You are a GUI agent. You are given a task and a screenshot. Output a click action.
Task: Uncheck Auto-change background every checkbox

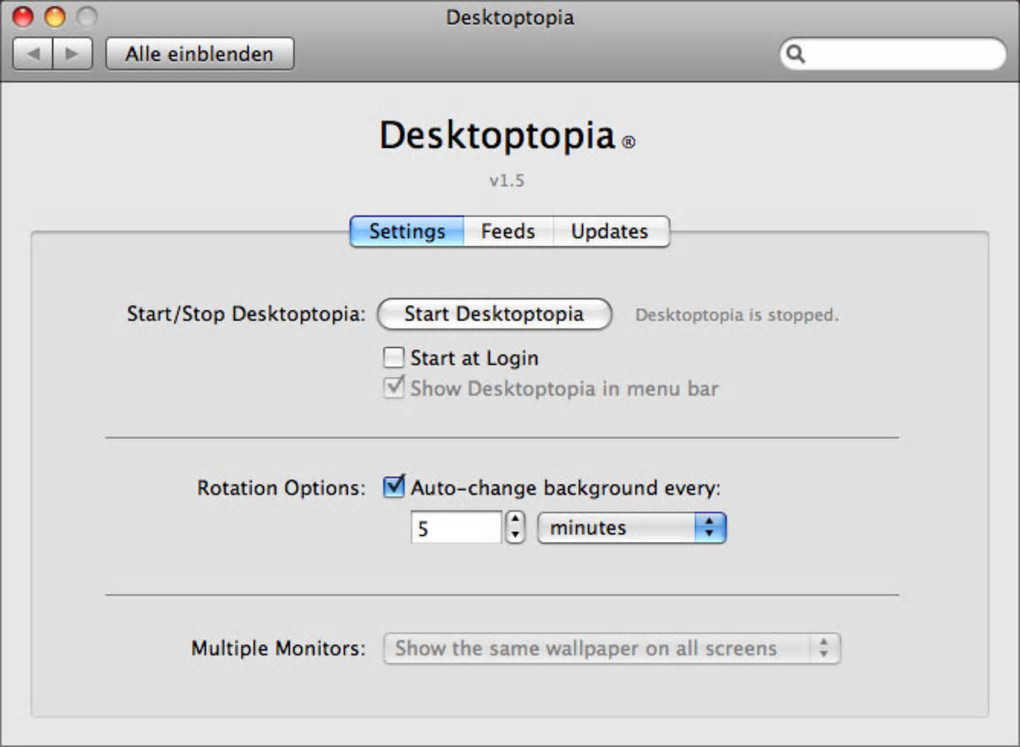(x=394, y=487)
